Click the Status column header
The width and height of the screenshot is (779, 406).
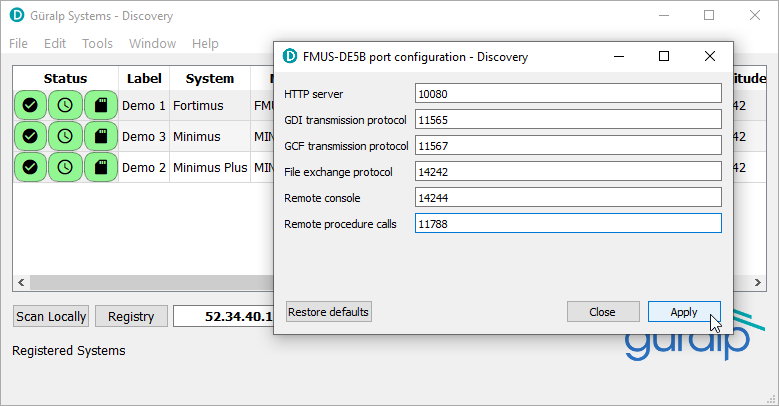tap(65, 79)
